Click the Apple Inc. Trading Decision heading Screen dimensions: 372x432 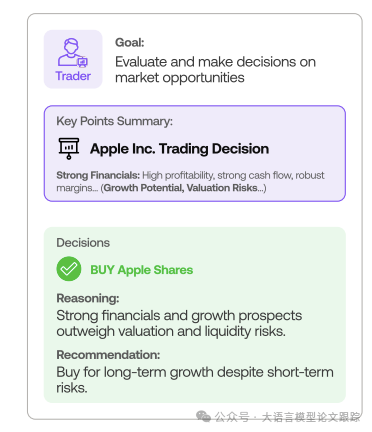180,149
